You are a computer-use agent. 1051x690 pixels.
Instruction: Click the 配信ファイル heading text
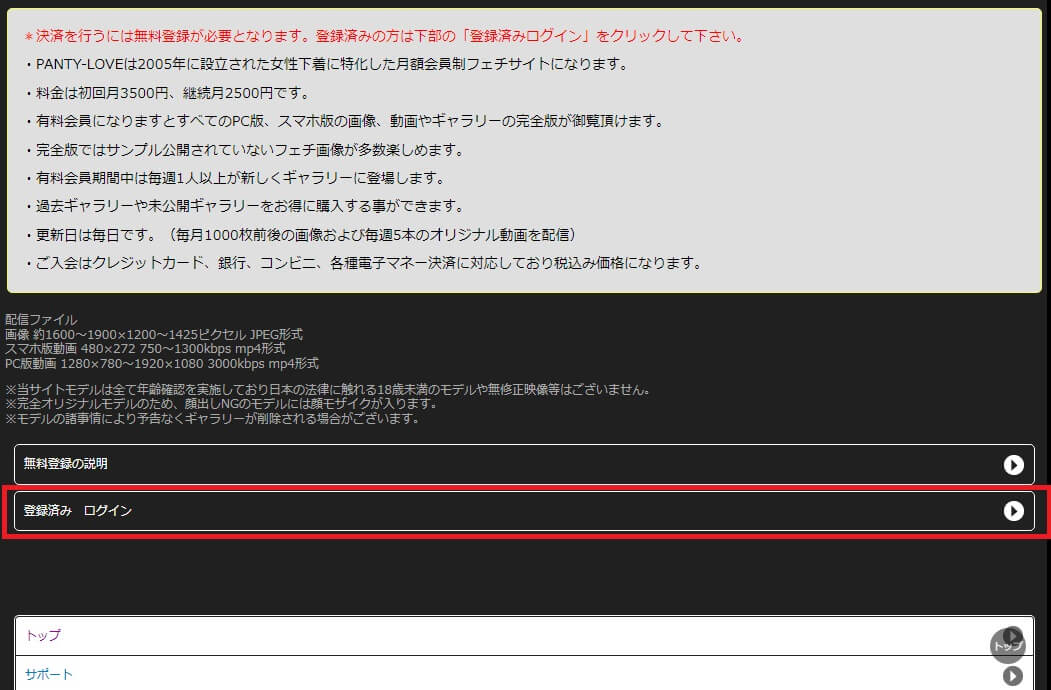(x=41, y=320)
